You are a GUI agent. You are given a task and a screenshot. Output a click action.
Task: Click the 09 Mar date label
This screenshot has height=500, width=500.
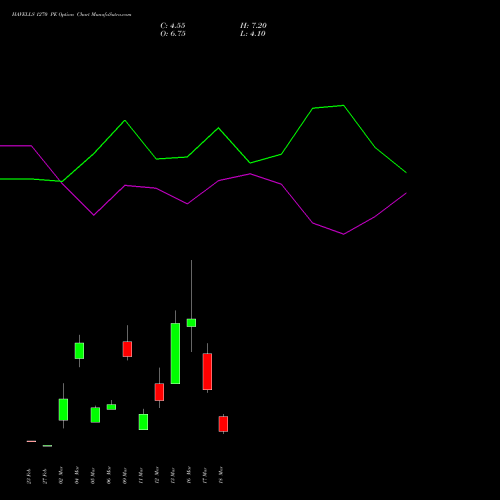click(125, 475)
